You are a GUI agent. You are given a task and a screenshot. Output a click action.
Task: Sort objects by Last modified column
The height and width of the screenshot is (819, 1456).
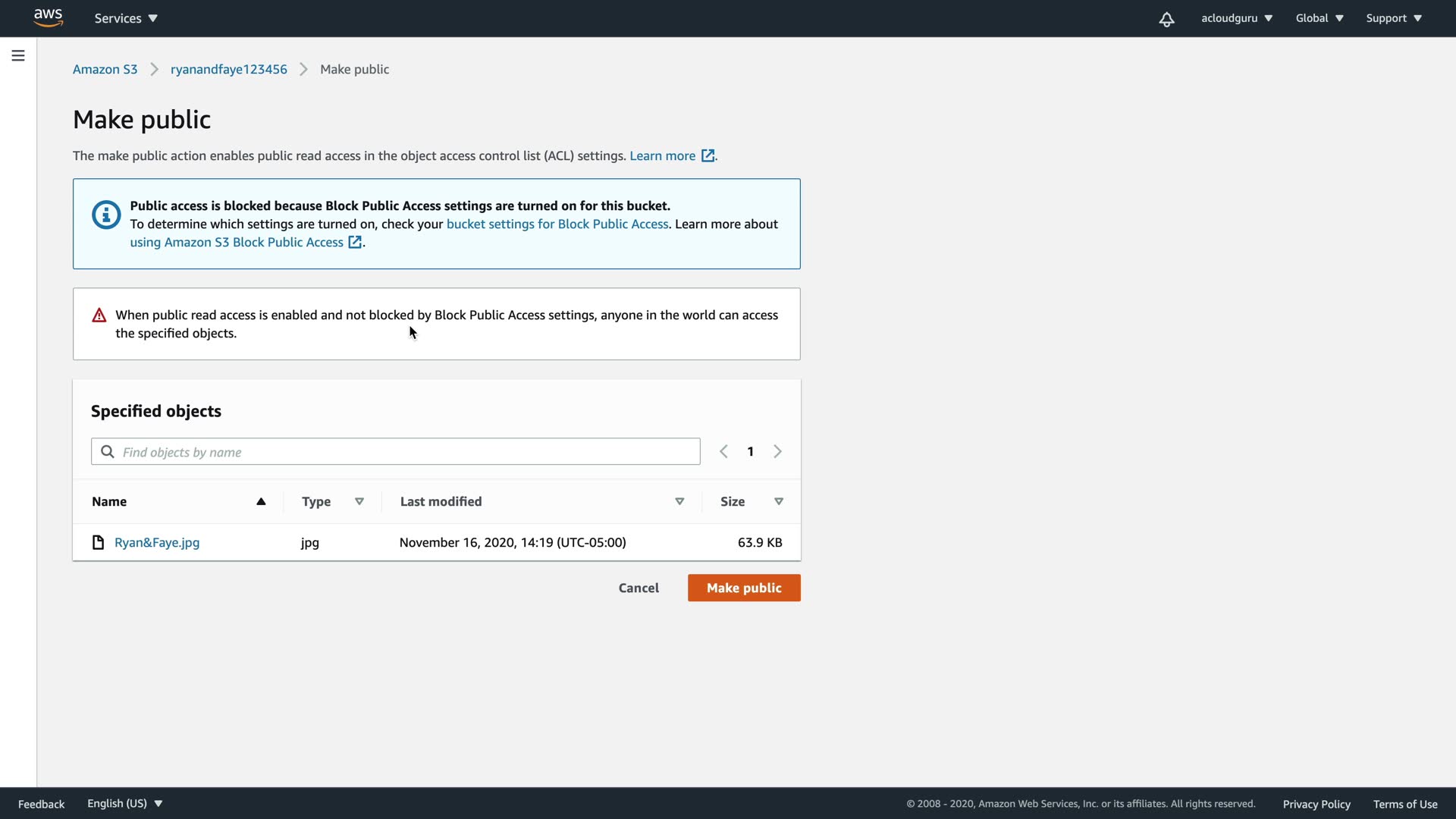click(679, 501)
